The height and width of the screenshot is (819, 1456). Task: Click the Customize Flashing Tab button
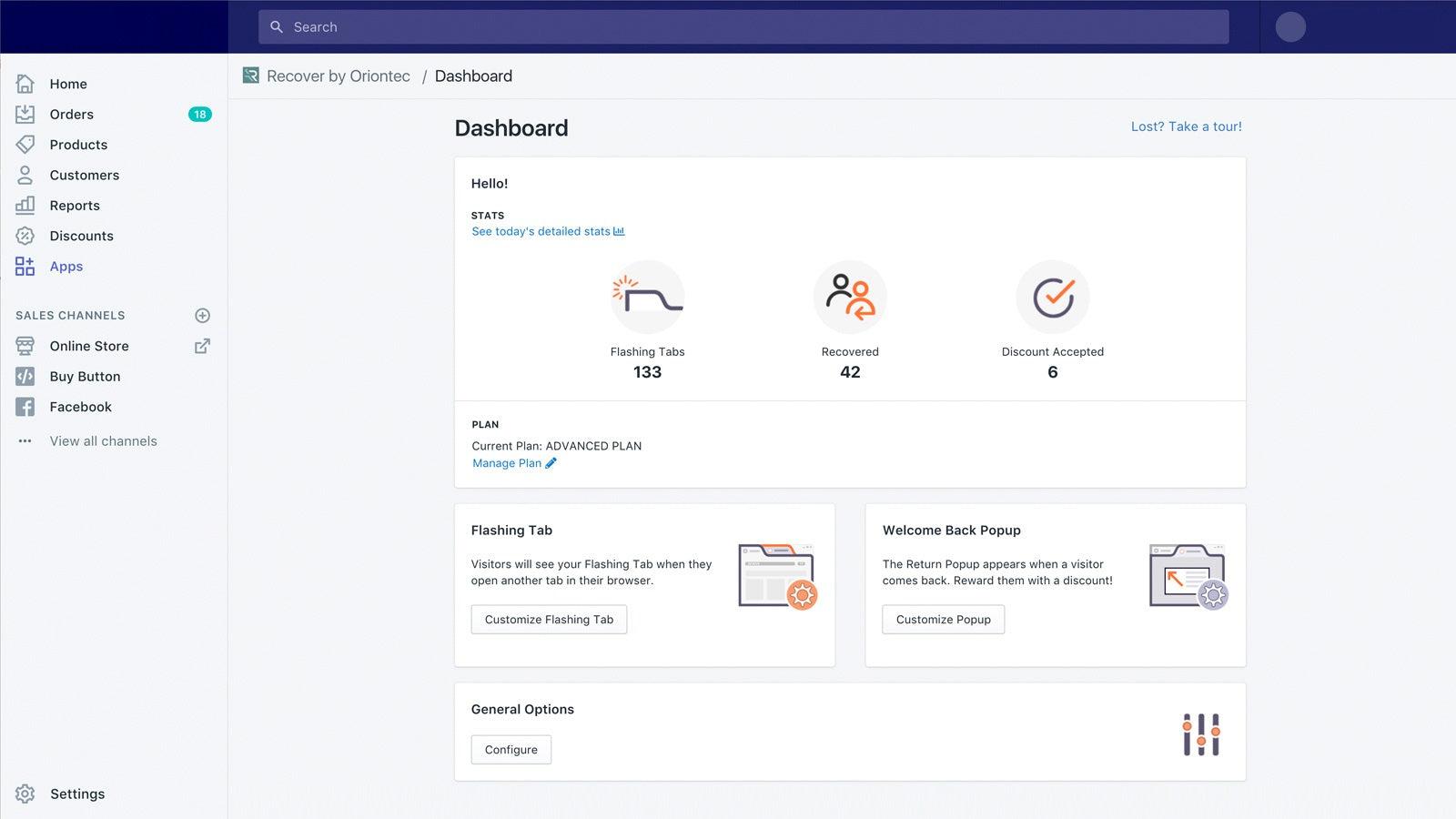pos(549,619)
